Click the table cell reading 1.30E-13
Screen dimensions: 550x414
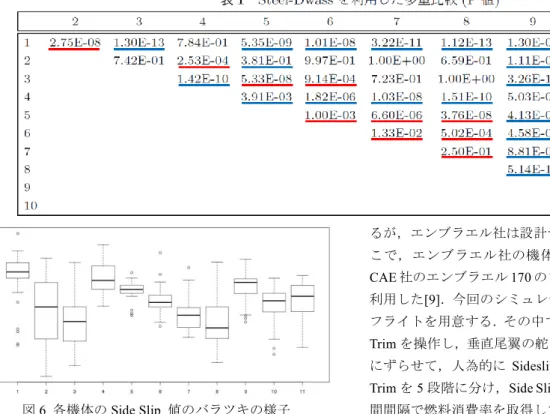139,42
